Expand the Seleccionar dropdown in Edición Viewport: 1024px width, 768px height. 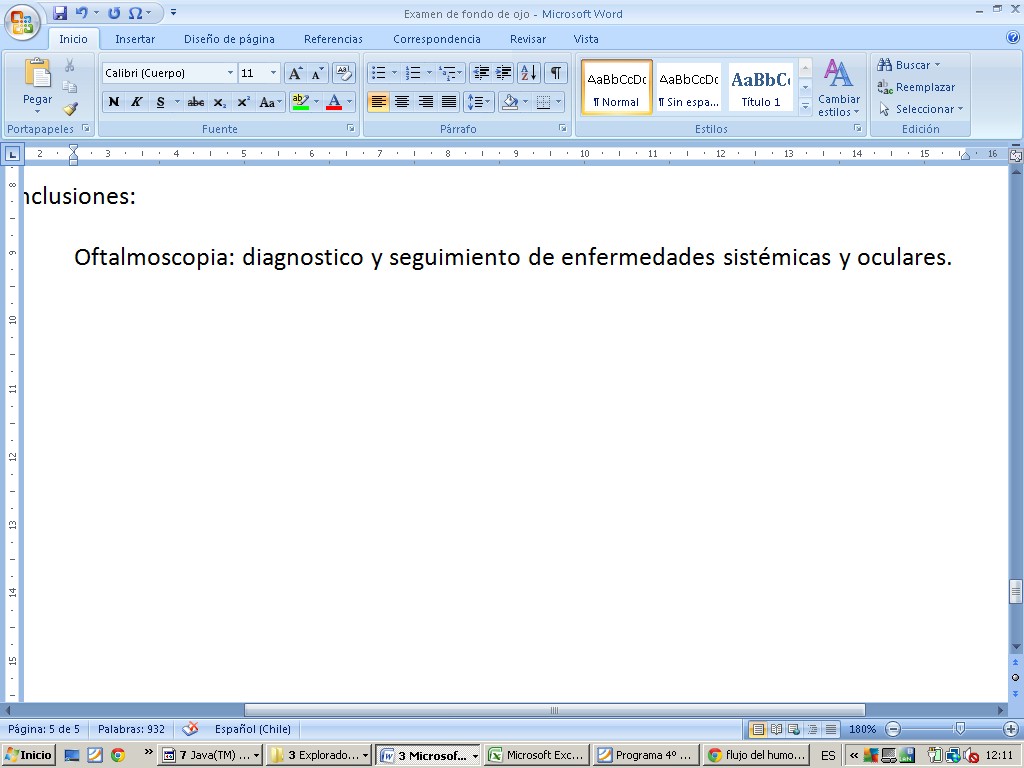tap(922, 109)
